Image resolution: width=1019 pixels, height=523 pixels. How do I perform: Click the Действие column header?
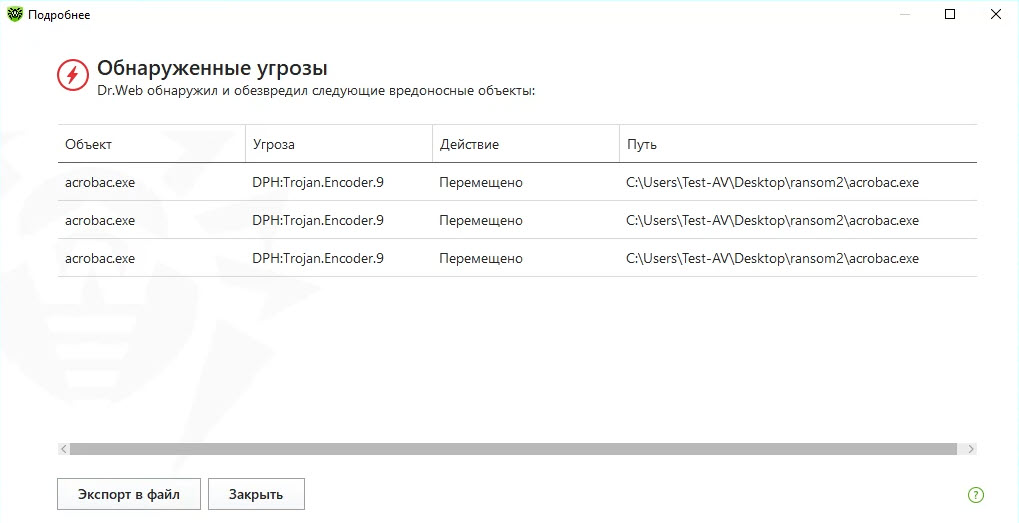(x=469, y=144)
